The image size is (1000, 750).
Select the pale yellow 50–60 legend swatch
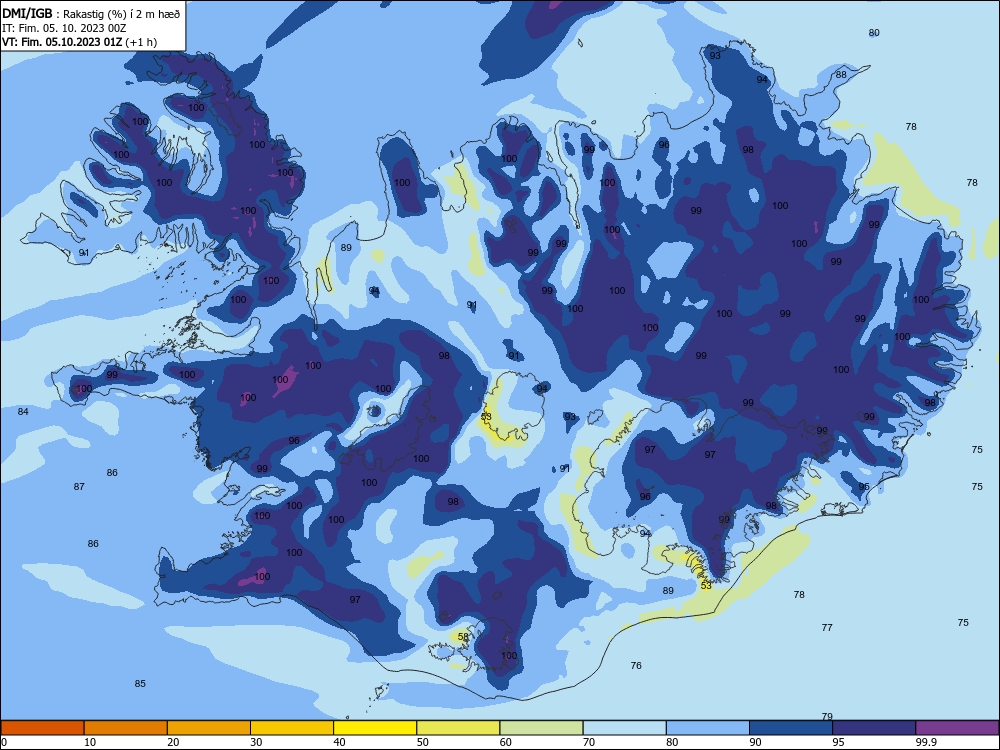(458, 728)
